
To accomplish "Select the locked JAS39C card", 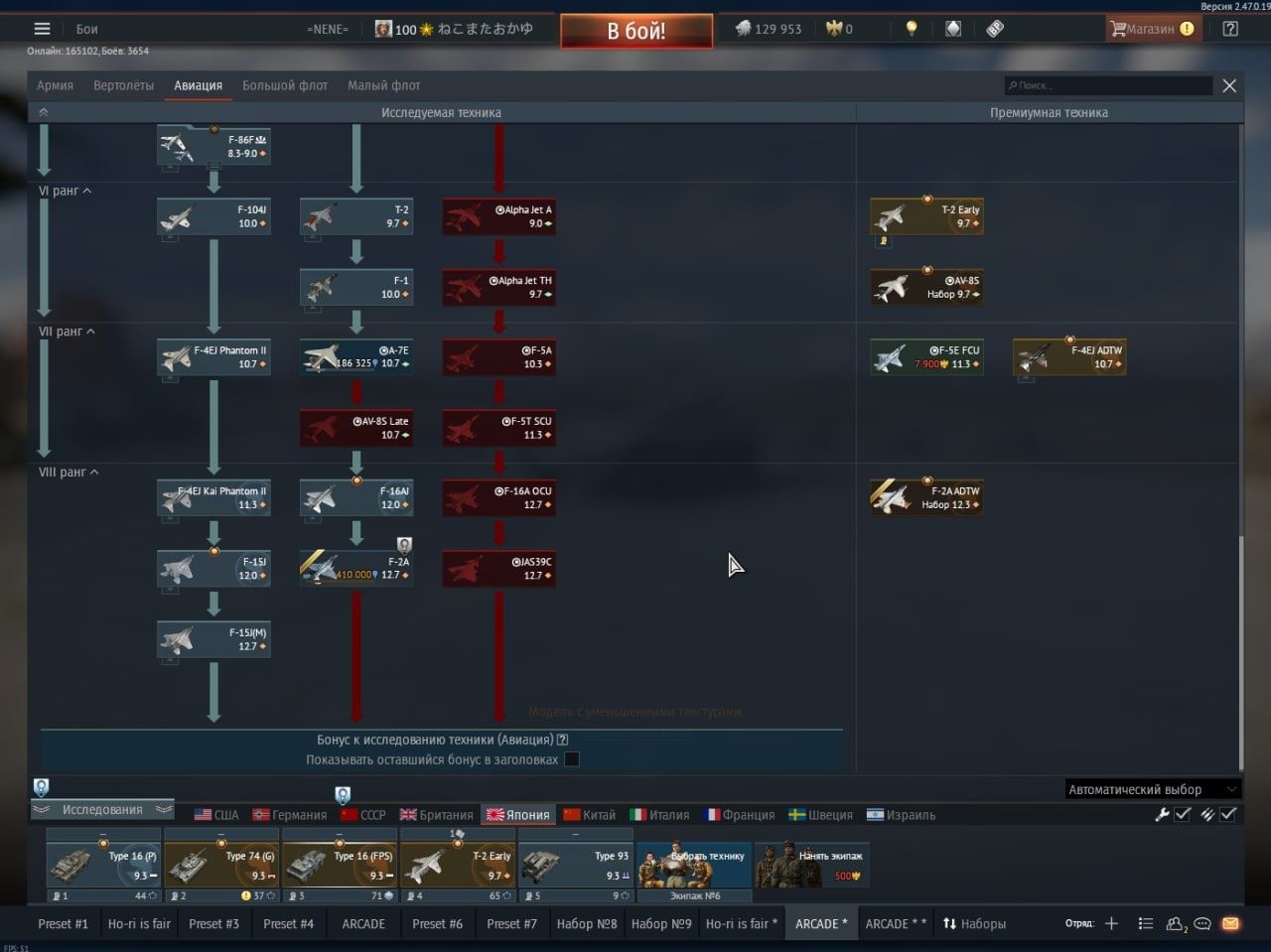I will (499, 569).
